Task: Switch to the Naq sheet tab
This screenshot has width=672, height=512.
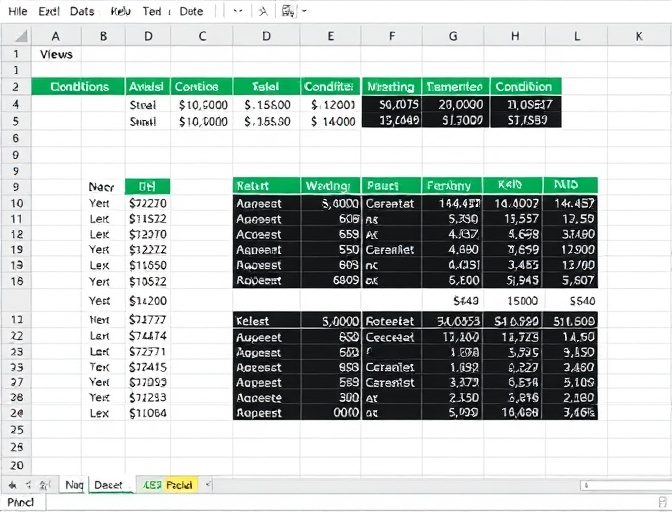Action: [74, 485]
